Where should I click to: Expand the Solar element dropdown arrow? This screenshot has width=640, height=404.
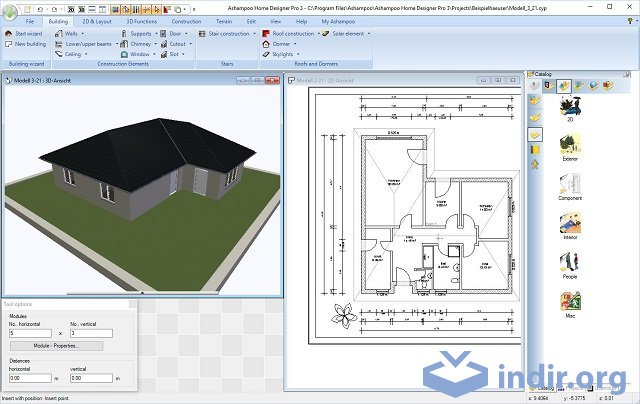(x=369, y=33)
